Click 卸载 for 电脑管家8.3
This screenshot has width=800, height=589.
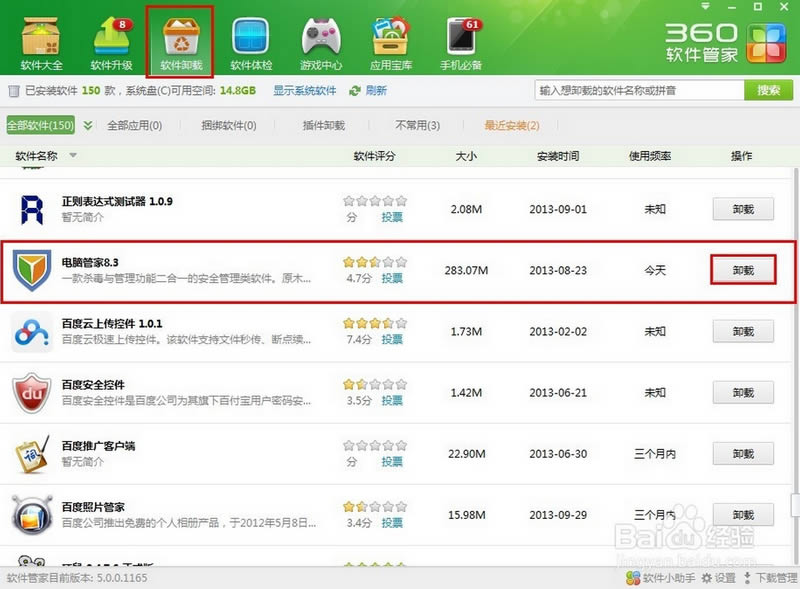(743, 270)
